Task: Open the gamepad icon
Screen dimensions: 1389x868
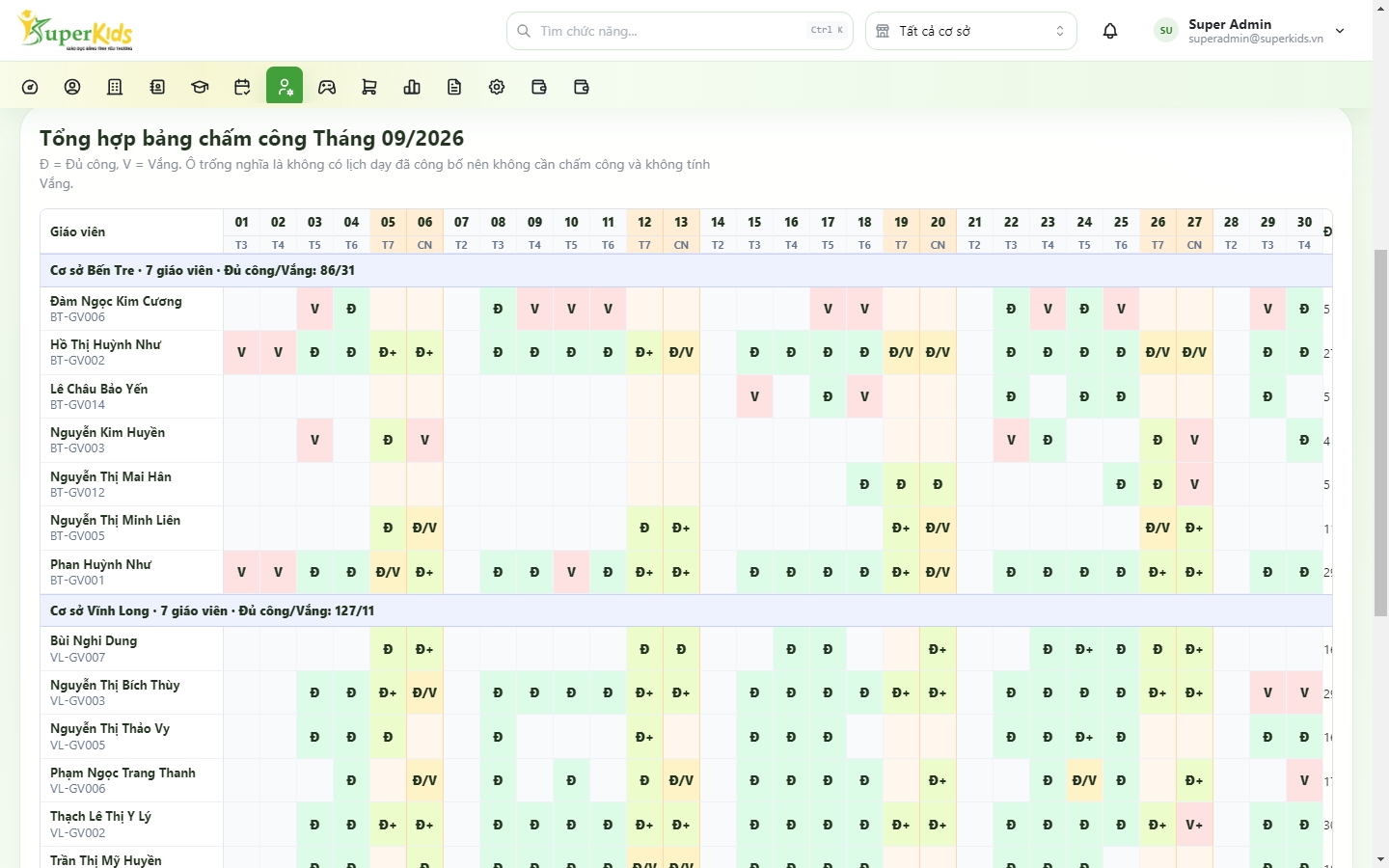Action: (327, 87)
